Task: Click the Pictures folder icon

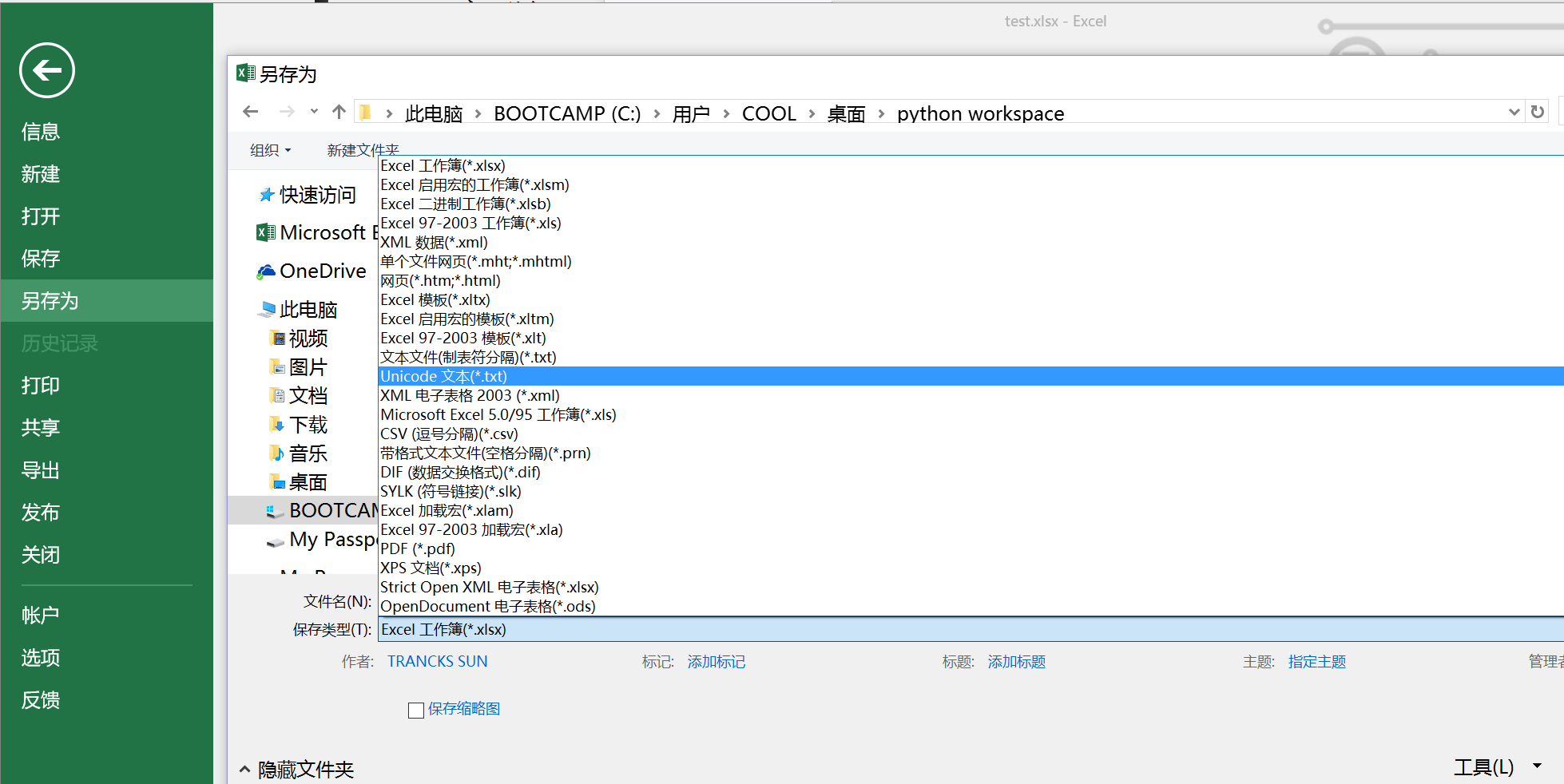Action: pyautogui.click(x=277, y=367)
